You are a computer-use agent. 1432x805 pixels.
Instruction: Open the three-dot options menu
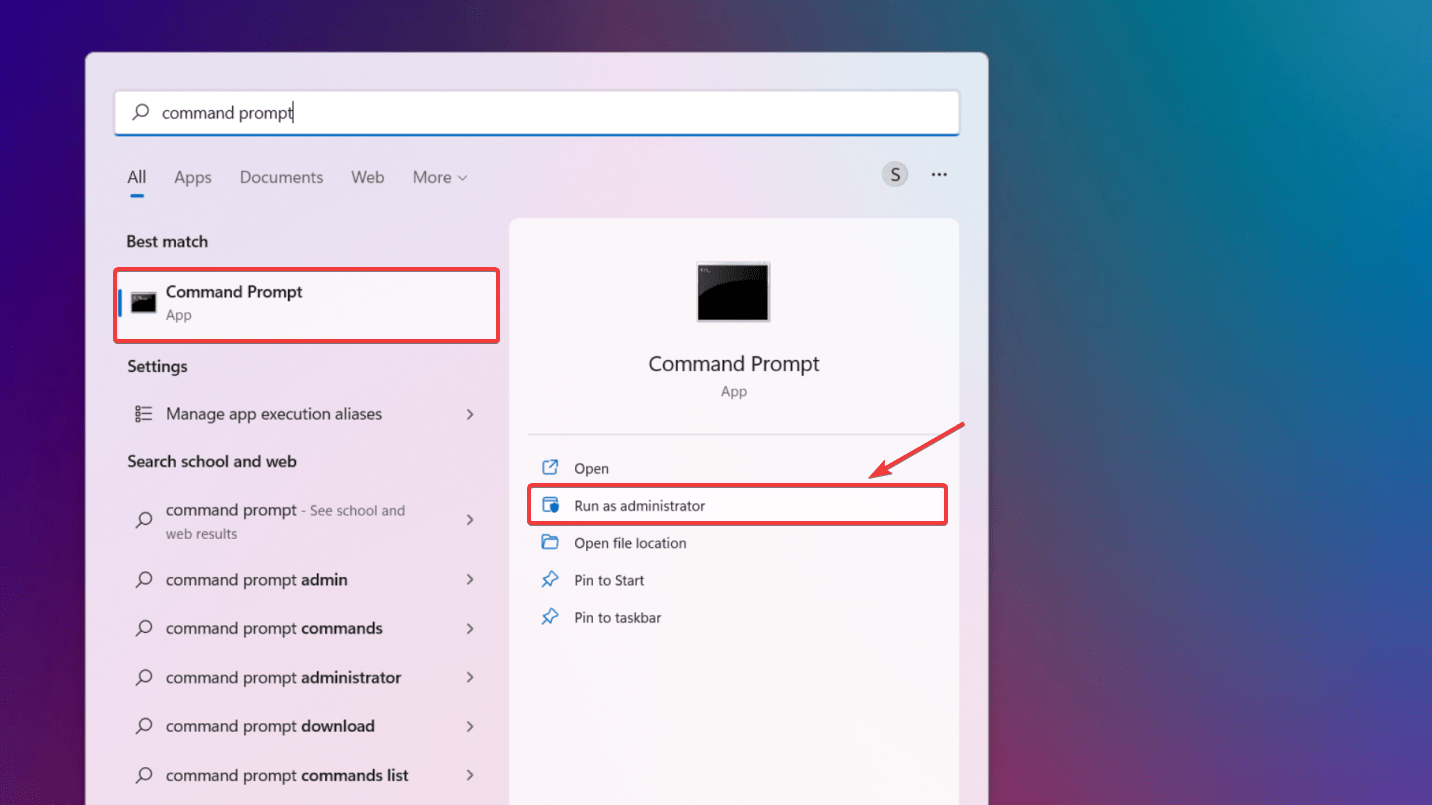click(939, 174)
